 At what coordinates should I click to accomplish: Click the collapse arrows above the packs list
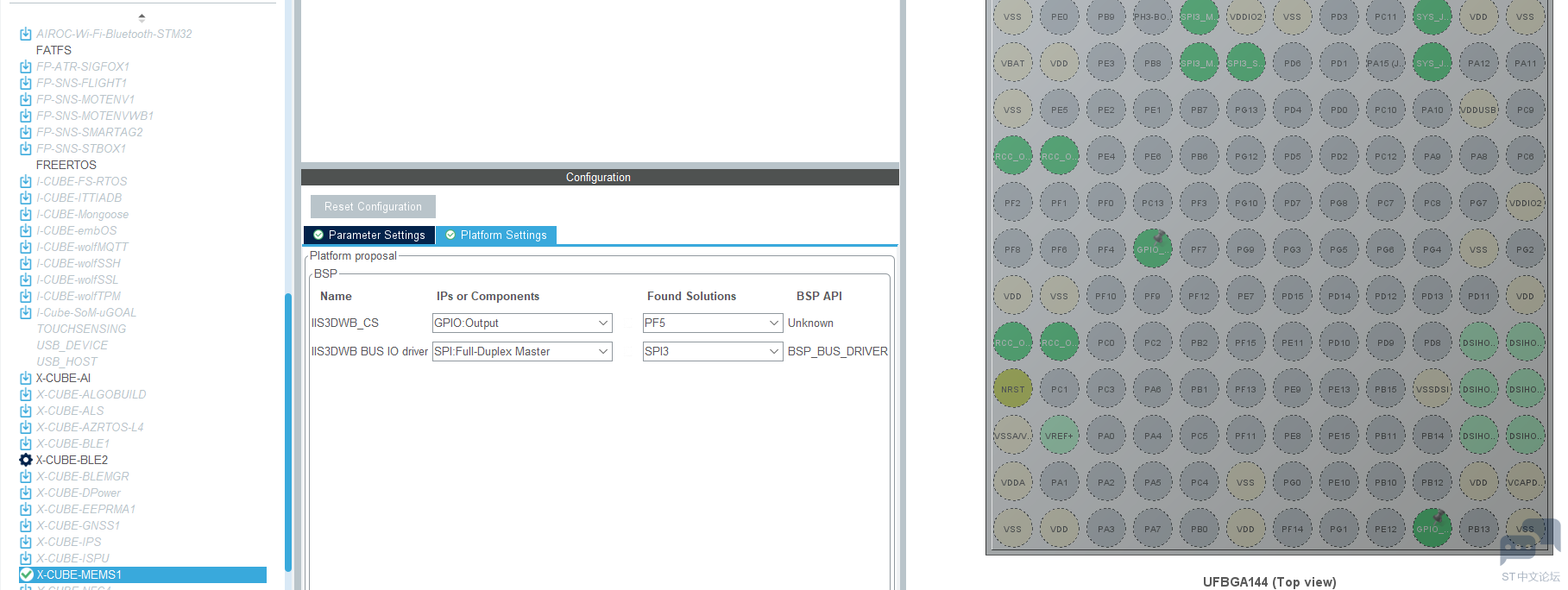click(x=142, y=17)
